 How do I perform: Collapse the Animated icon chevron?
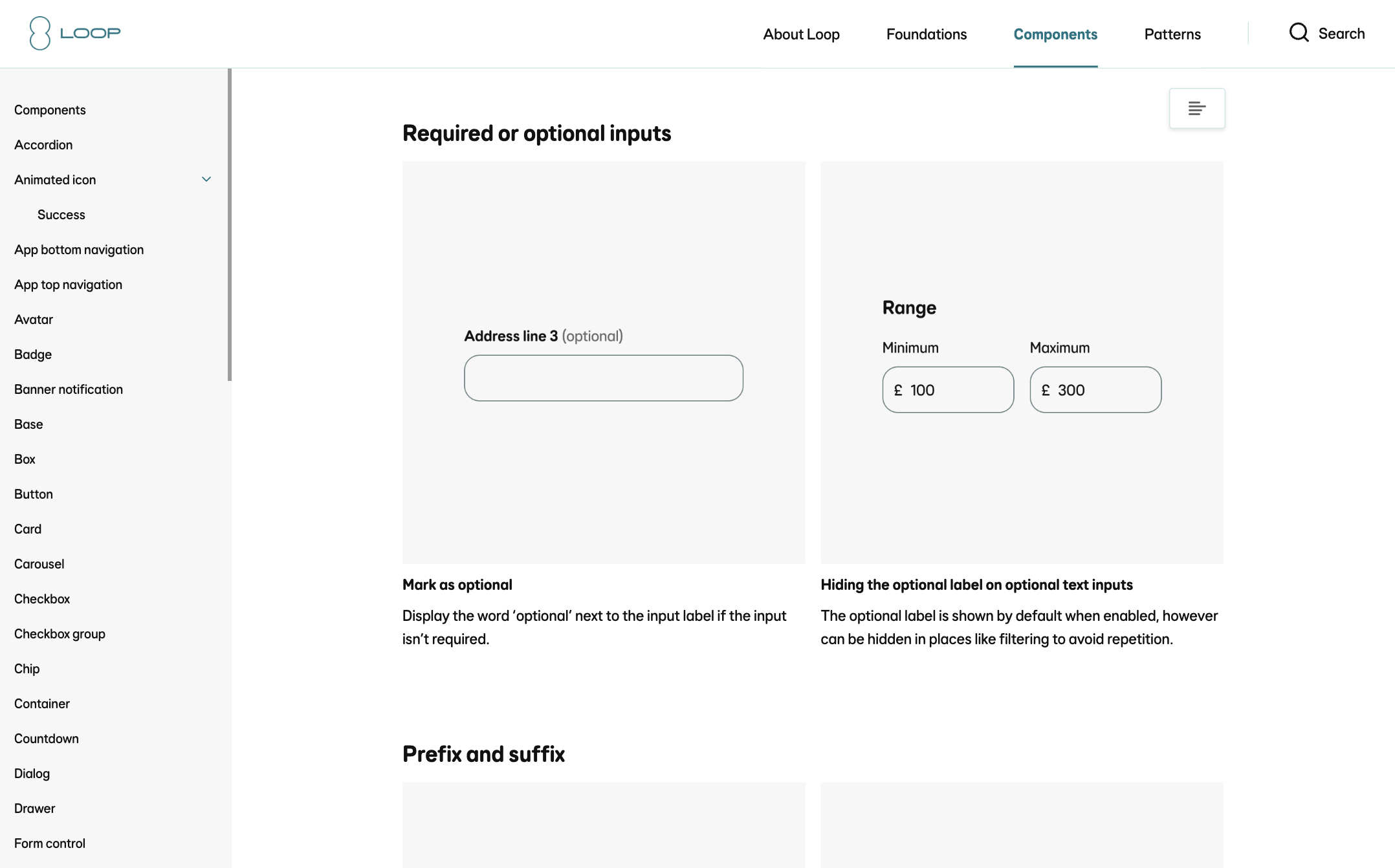[206, 179]
